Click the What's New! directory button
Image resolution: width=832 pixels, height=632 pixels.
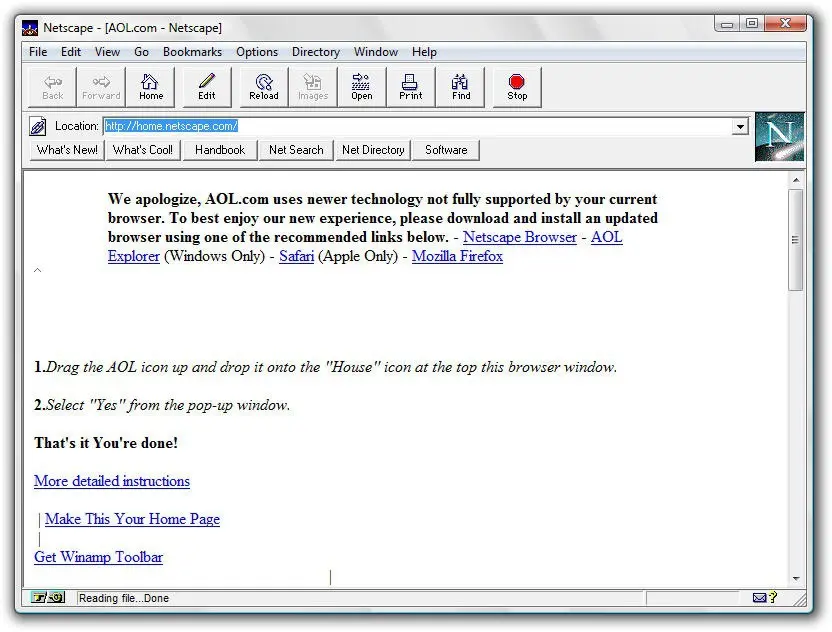pyautogui.click(x=67, y=150)
